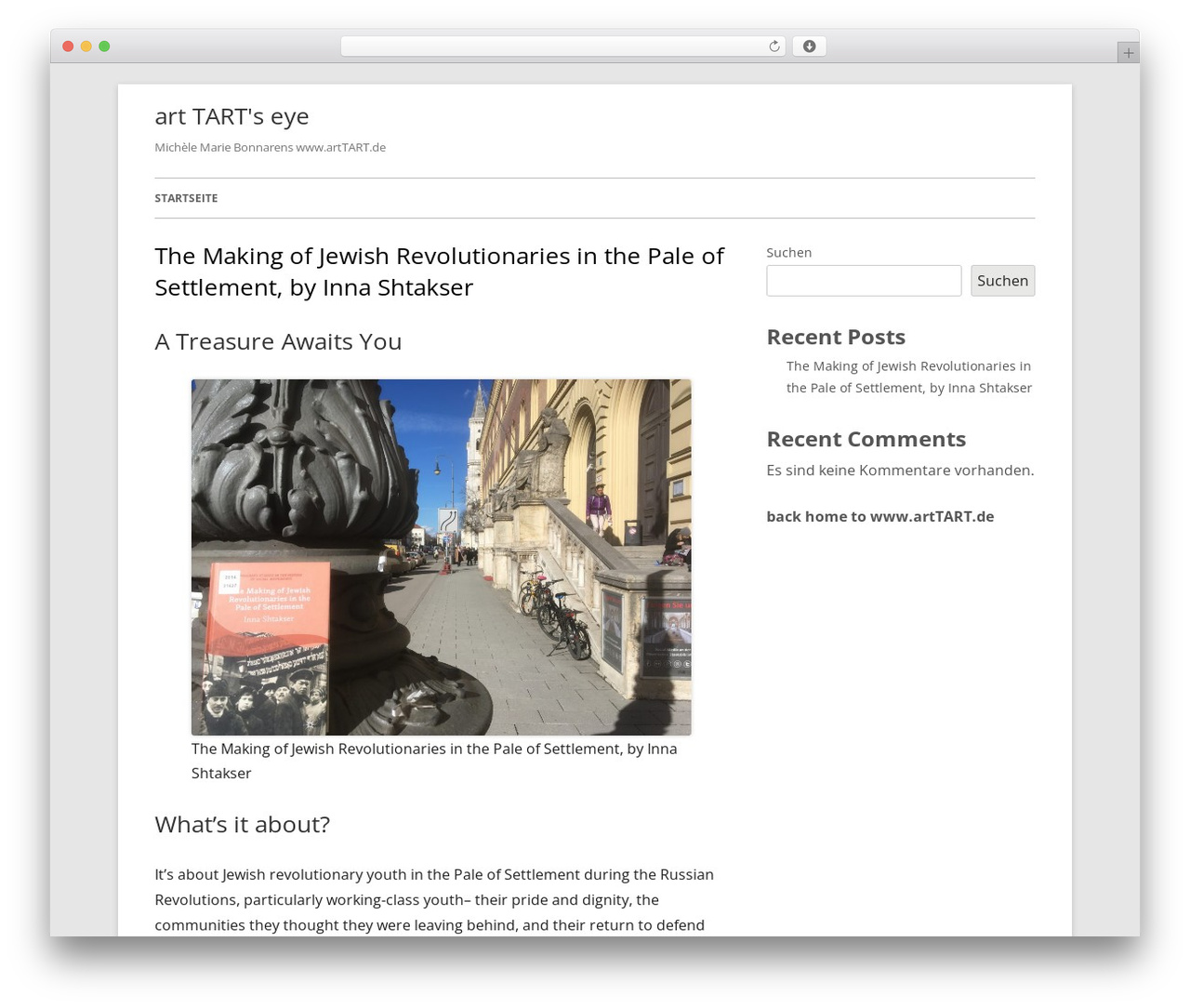The image size is (1190, 1008).
Task: Click 'Es sind keine Kommentare vorhanden.' text
Action: (x=900, y=471)
